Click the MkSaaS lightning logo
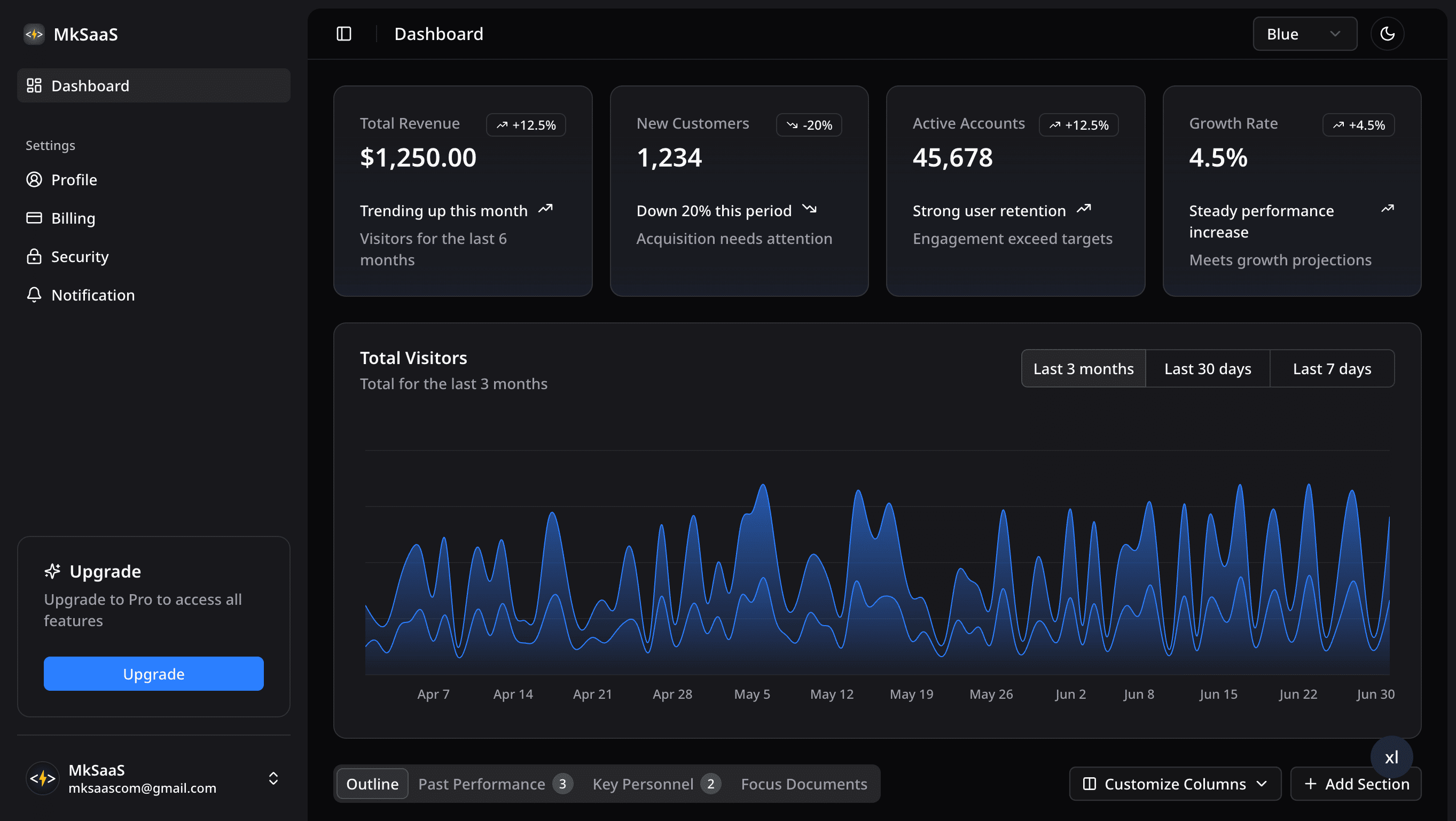 34,34
